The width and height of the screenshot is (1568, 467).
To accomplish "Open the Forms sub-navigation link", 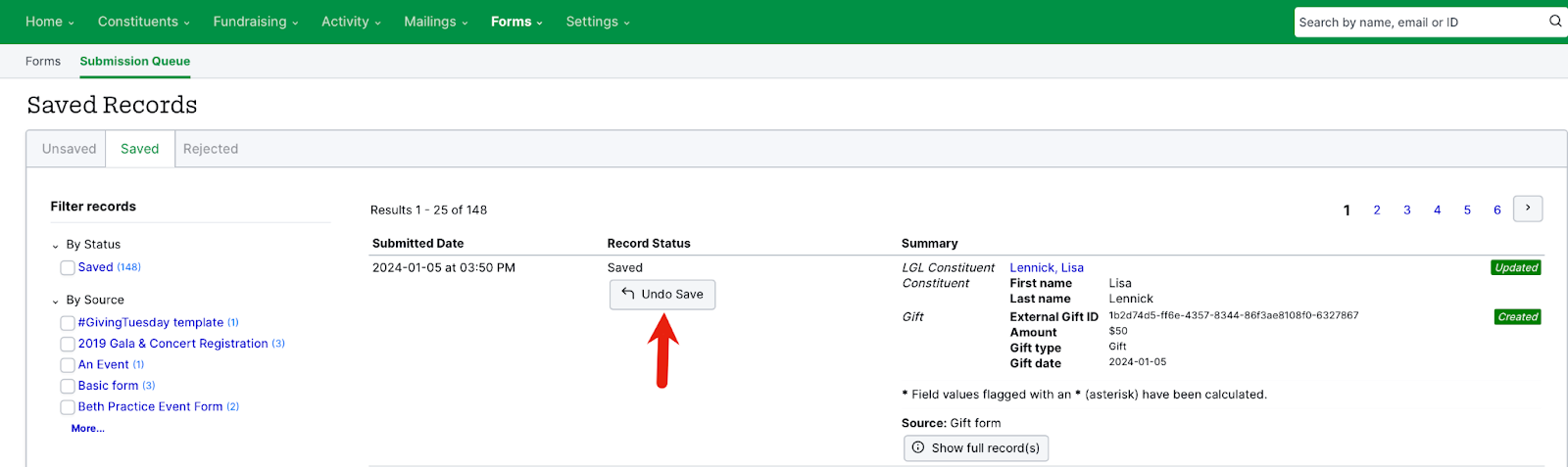I will 43,61.
